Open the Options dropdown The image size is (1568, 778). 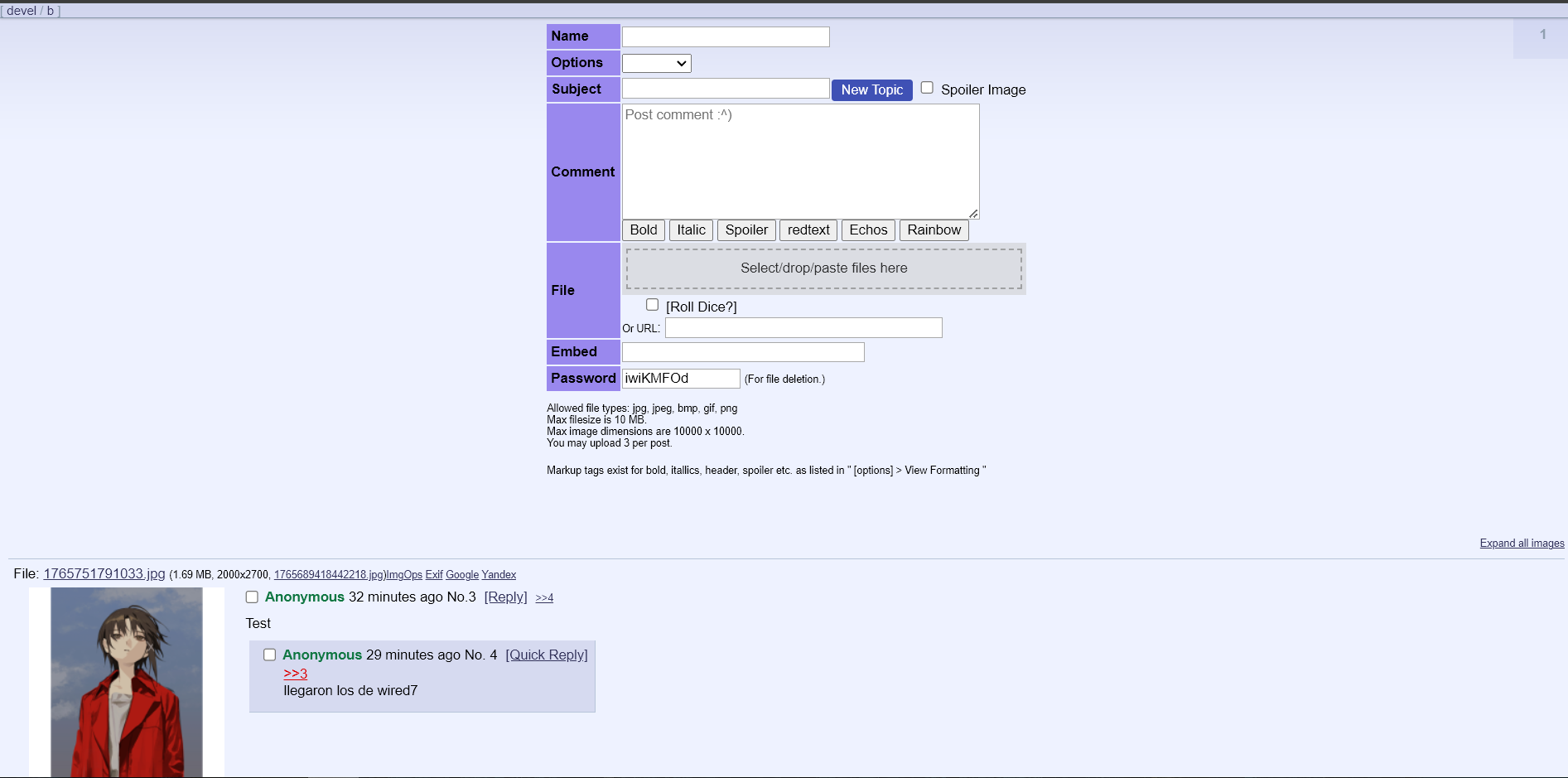(x=656, y=63)
